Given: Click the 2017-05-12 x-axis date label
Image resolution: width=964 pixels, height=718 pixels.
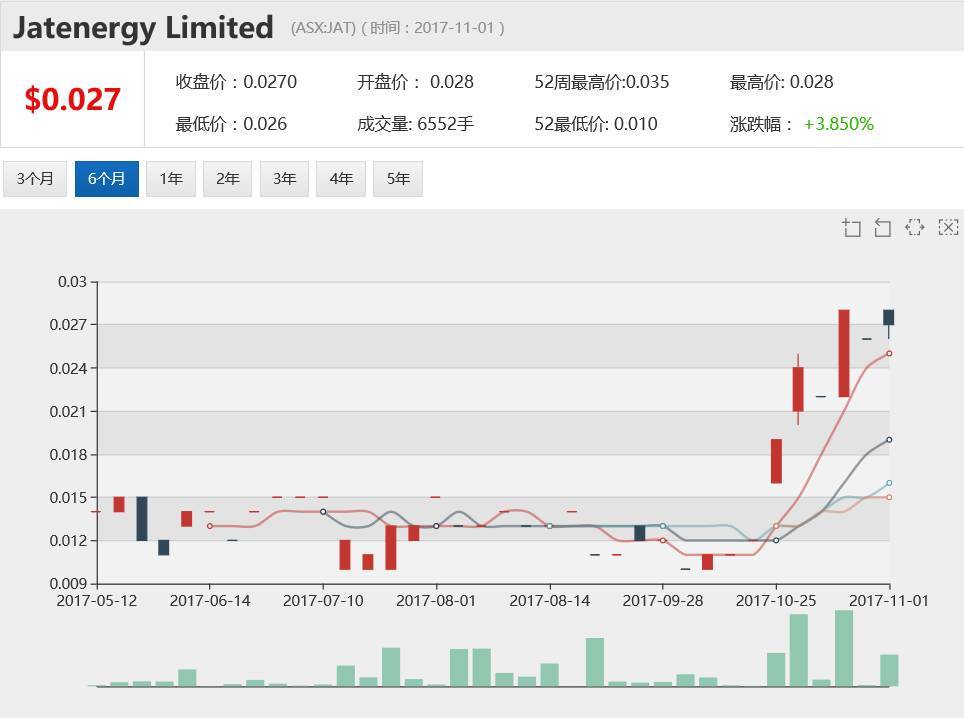Looking at the screenshot, I should (x=97, y=601).
